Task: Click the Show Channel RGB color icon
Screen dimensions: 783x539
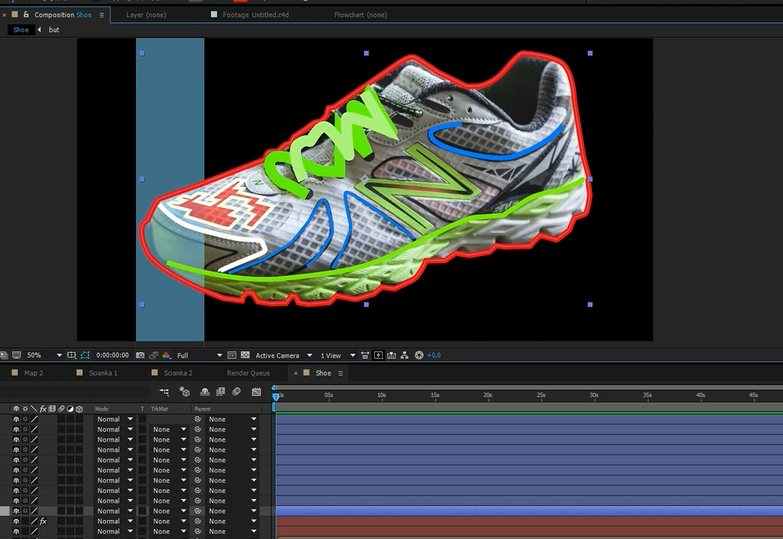Action: pos(165,355)
